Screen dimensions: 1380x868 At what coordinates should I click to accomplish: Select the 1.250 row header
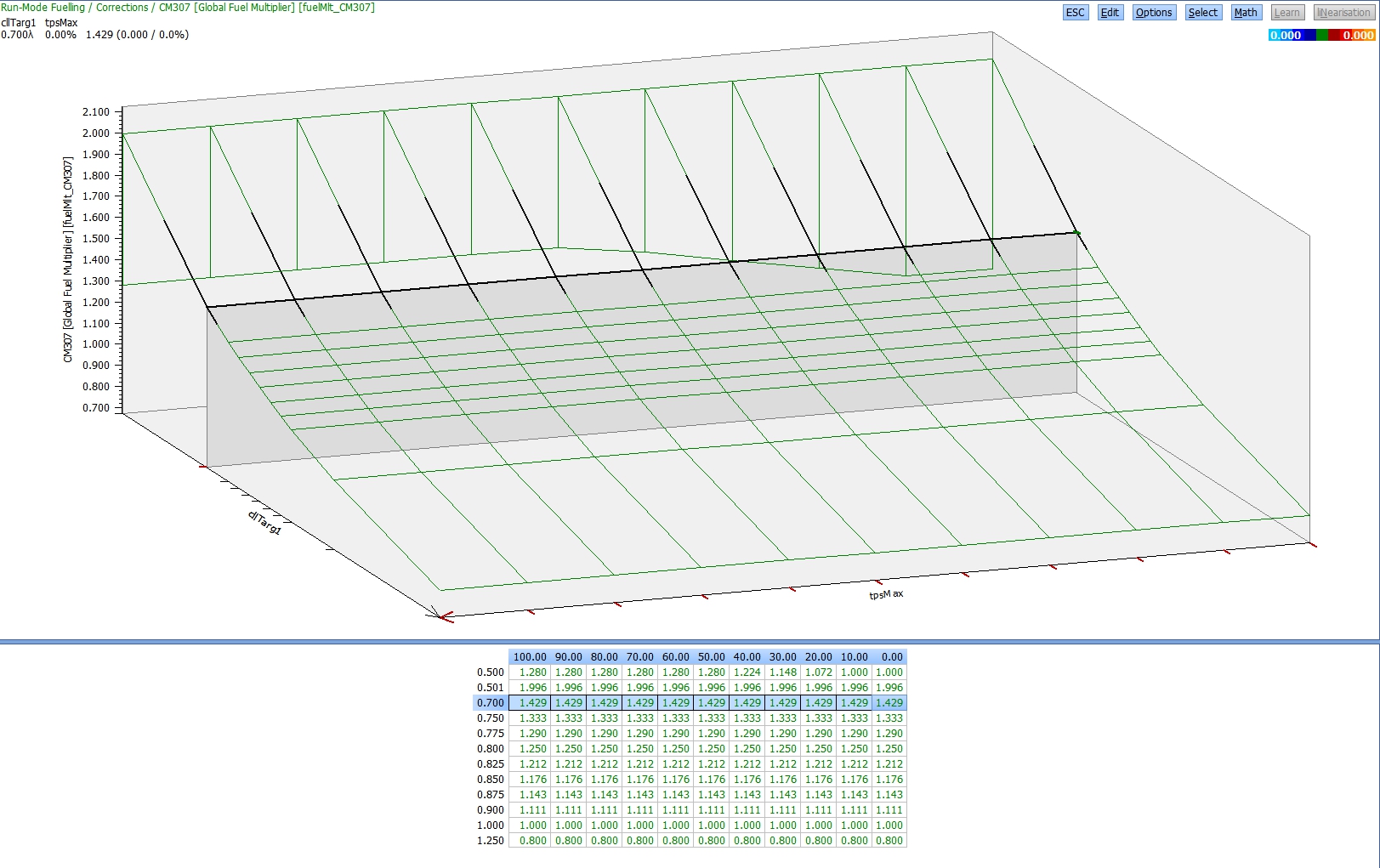[491, 841]
